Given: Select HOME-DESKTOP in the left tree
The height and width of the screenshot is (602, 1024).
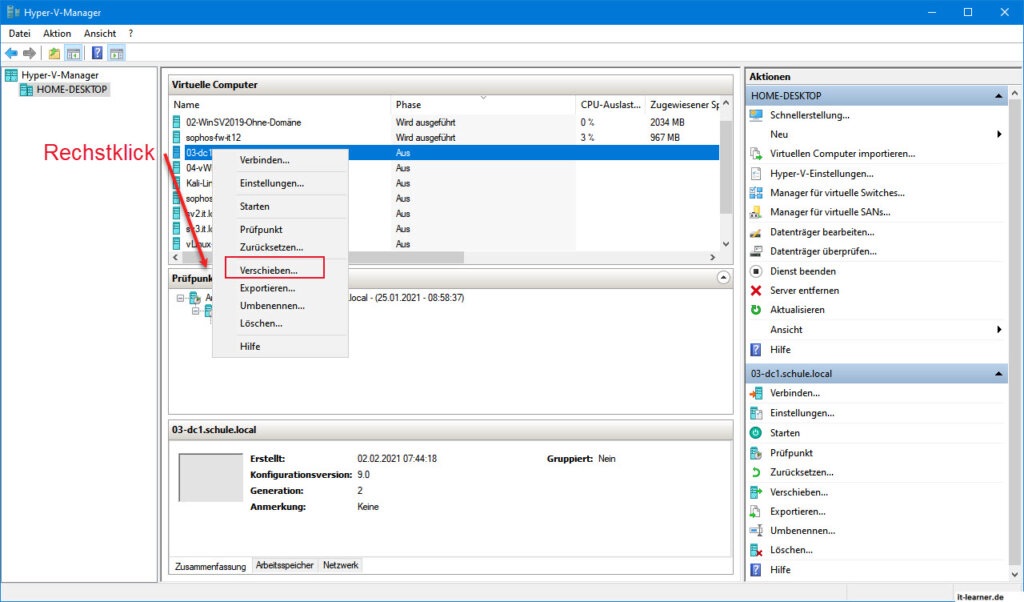Looking at the screenshot, I should tap(72, 89).
